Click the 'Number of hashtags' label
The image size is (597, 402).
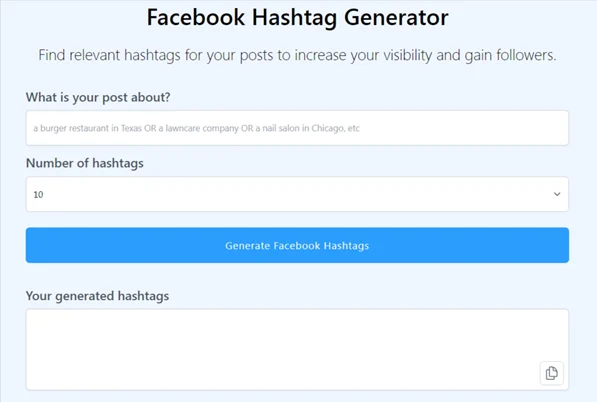[85, 163]
